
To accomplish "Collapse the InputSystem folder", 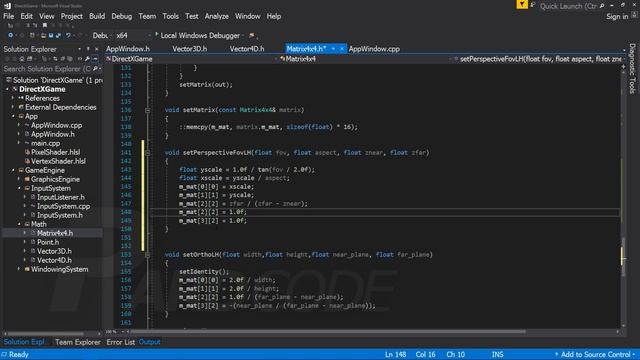I will tap(19, 188).
